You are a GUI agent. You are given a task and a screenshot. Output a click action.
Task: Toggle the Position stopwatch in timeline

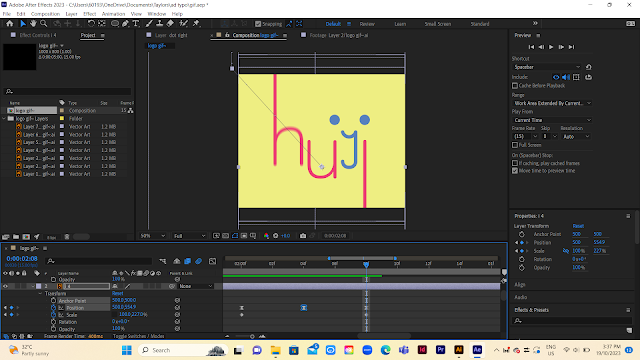[53, 307]
